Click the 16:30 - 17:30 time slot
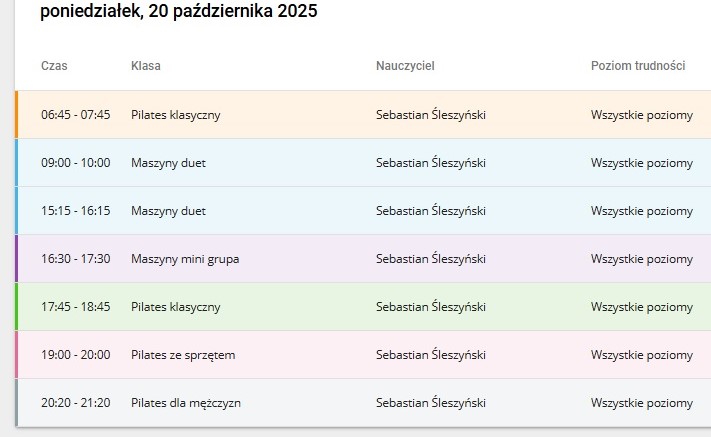The width and height of the screenshot is (711, 437). (x=75, y=259)
